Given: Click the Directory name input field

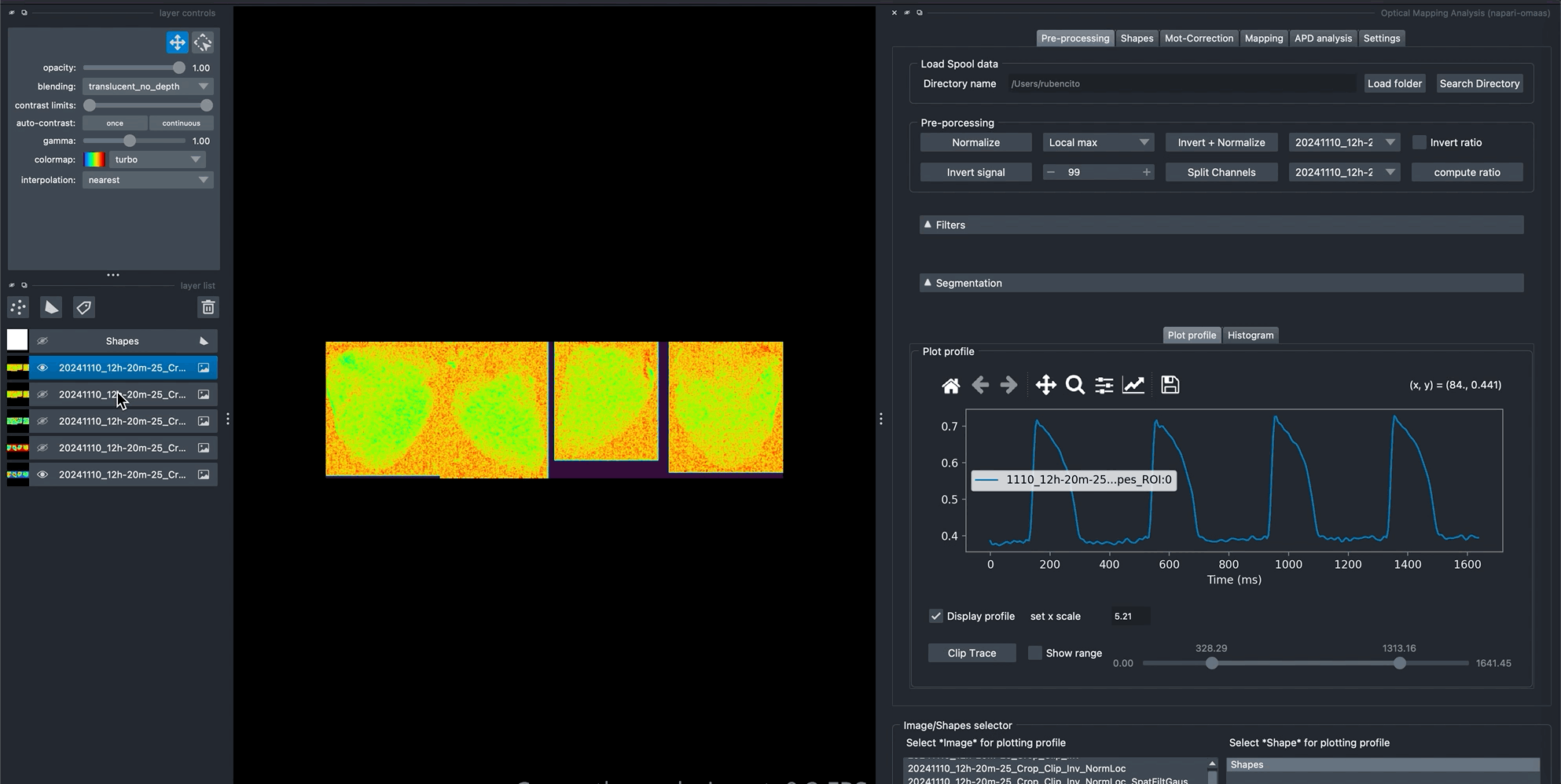Looking at the screenshot, I should point(1181,83).
